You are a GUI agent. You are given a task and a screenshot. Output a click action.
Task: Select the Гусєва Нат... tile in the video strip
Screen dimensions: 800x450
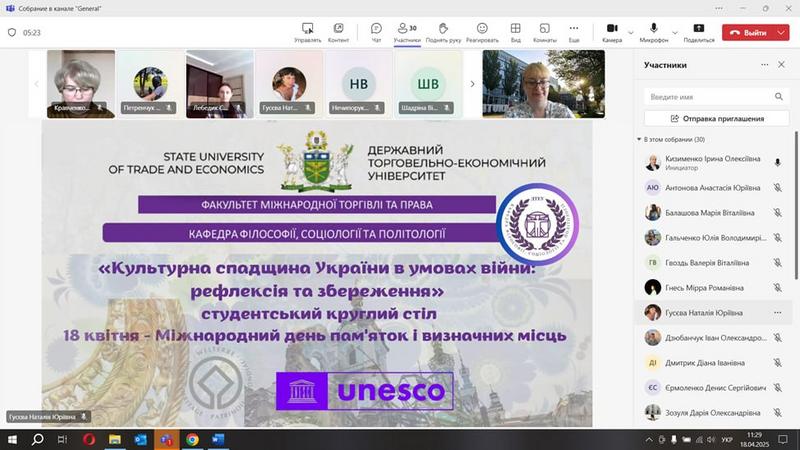(x=289, y=84)
